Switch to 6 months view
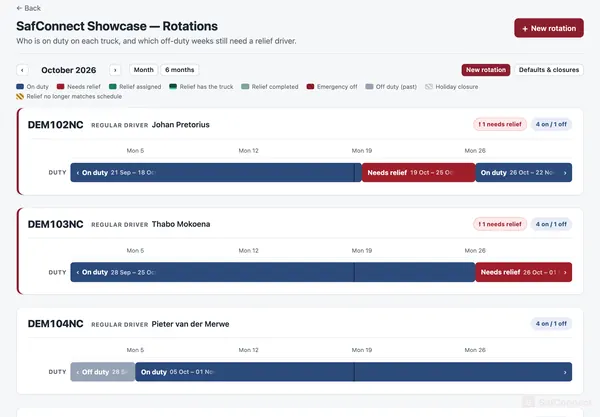This screenshot has height=417, width=600. pos(179,70)
